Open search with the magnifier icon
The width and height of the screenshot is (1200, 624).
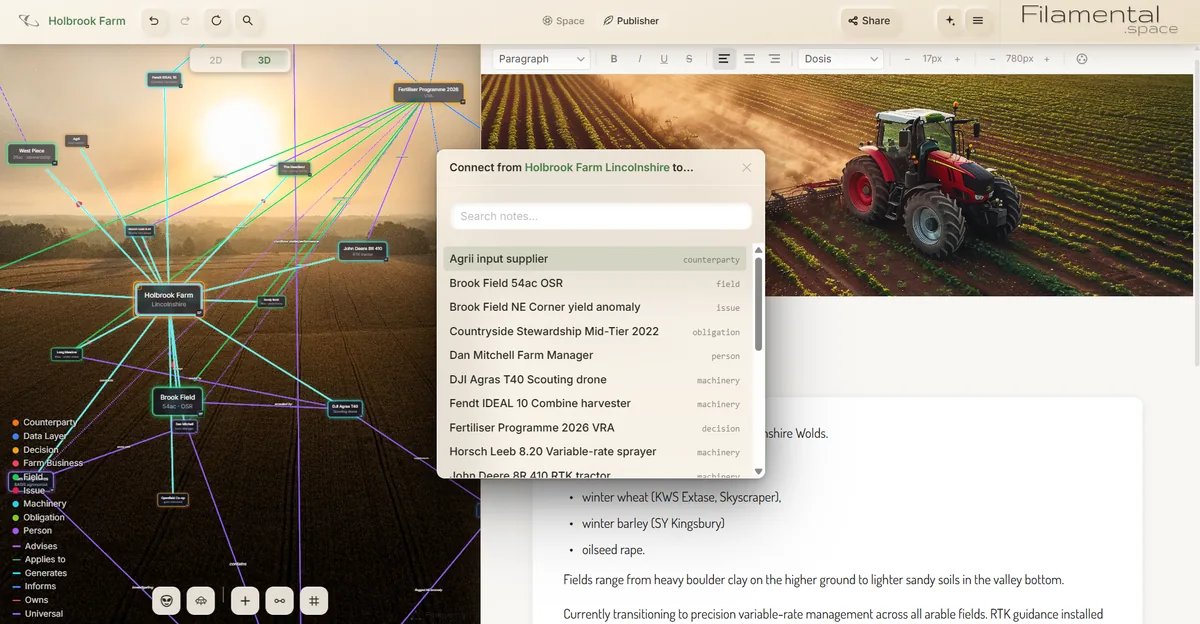coord(247,20)
